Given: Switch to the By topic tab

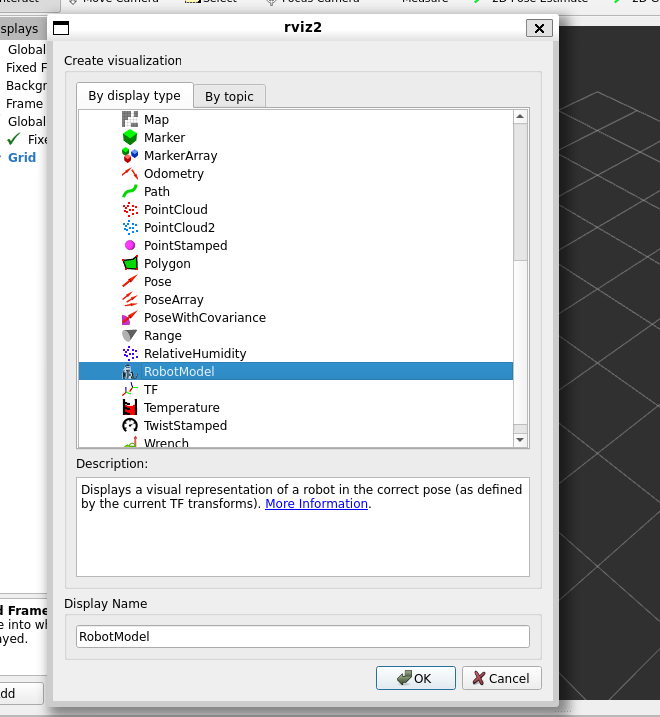Looking at the screenshot, I should click(x=229, y=96).
